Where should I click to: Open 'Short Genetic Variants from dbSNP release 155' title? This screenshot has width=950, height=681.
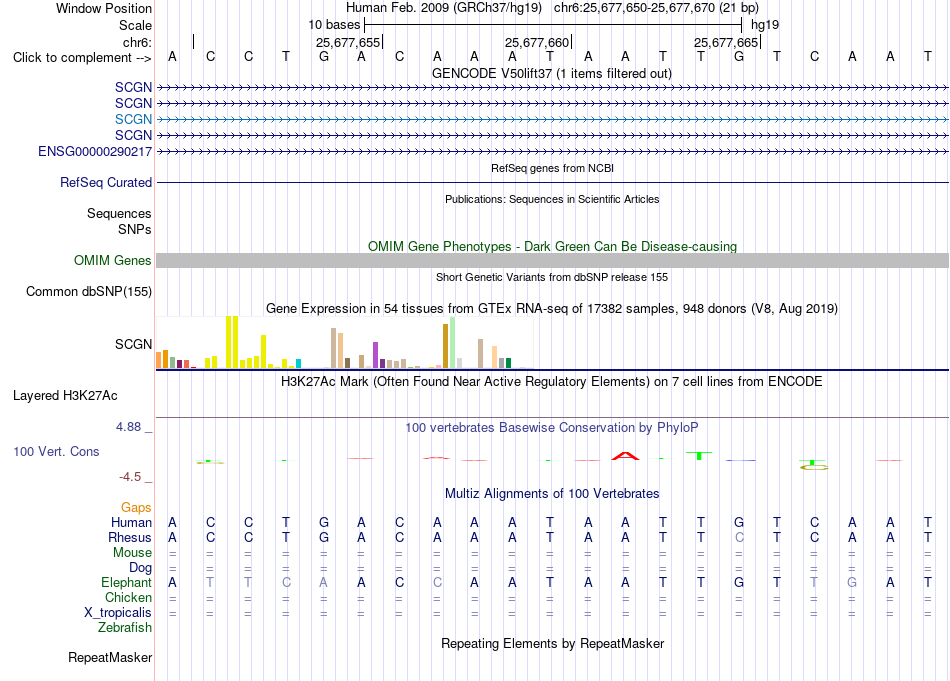552,277
